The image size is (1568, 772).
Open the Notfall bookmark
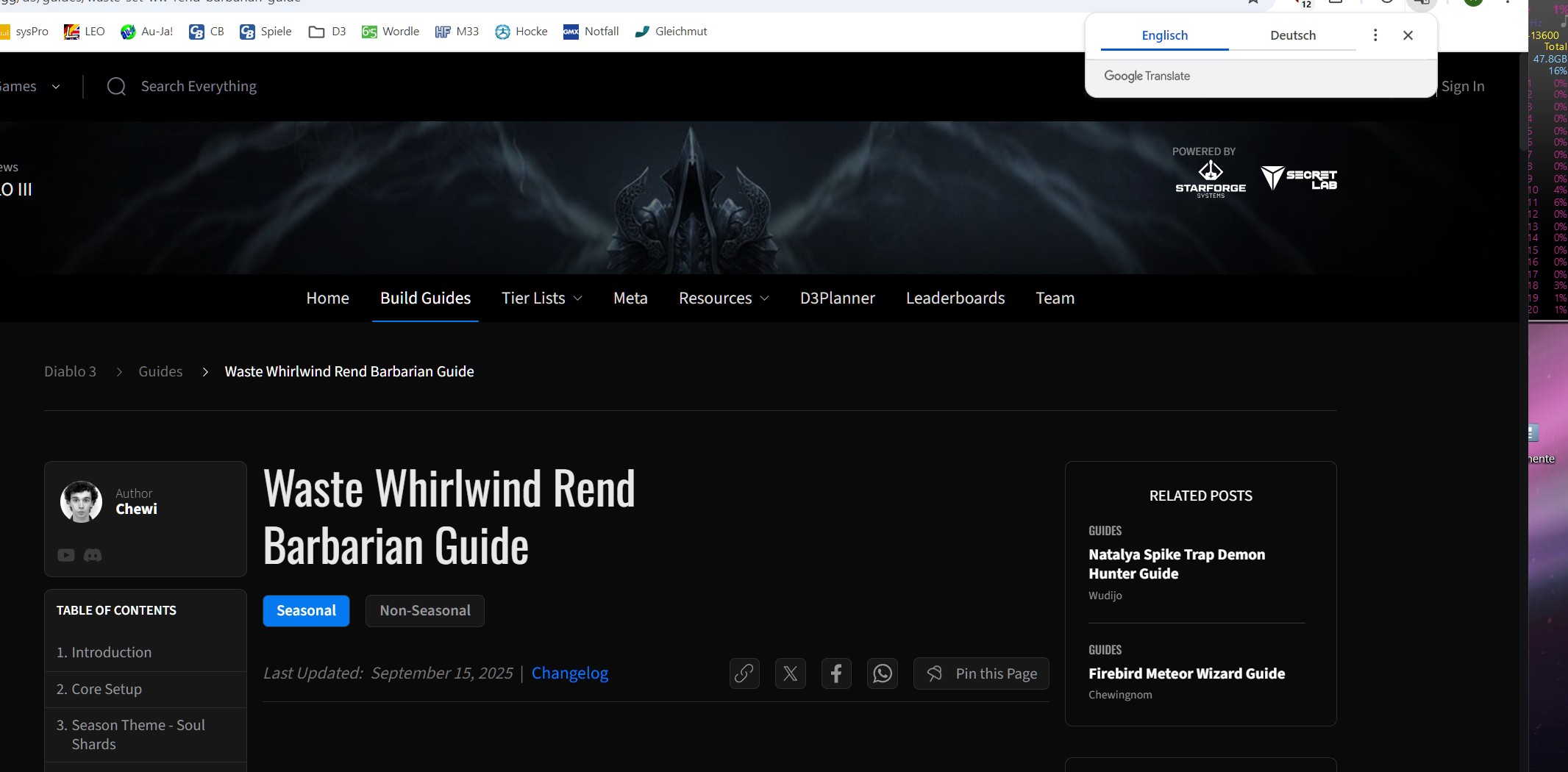click(x=591, y=32)
